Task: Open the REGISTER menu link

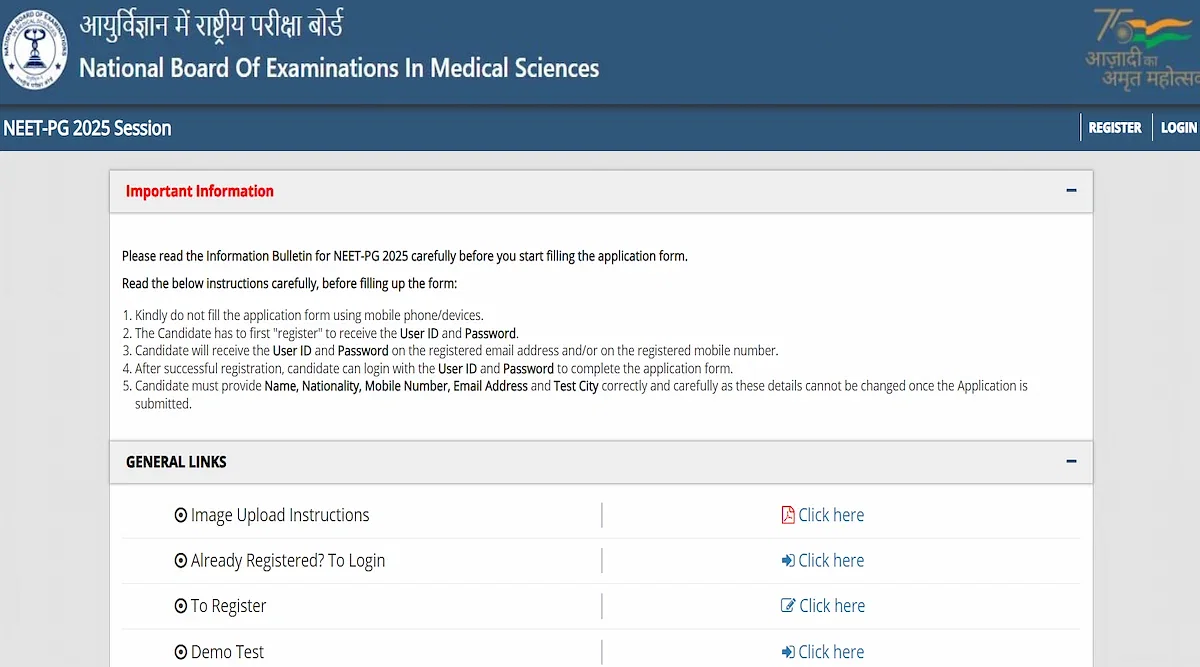Action: [x=1115, y=128]
